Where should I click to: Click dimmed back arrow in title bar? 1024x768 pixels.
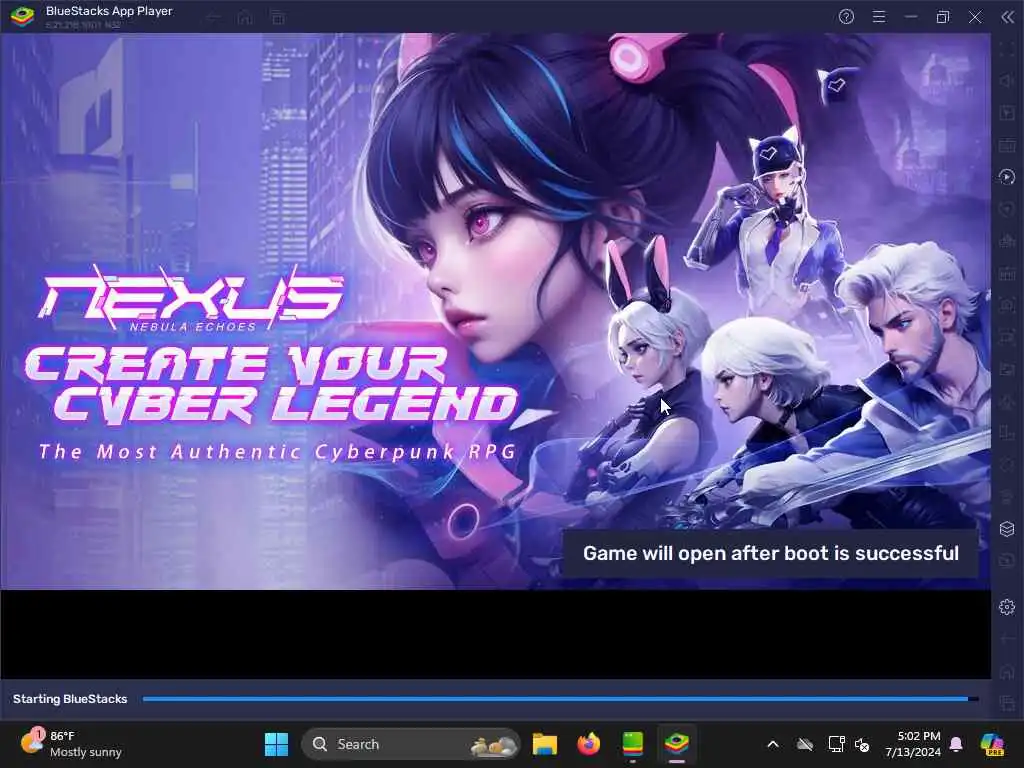214,18
